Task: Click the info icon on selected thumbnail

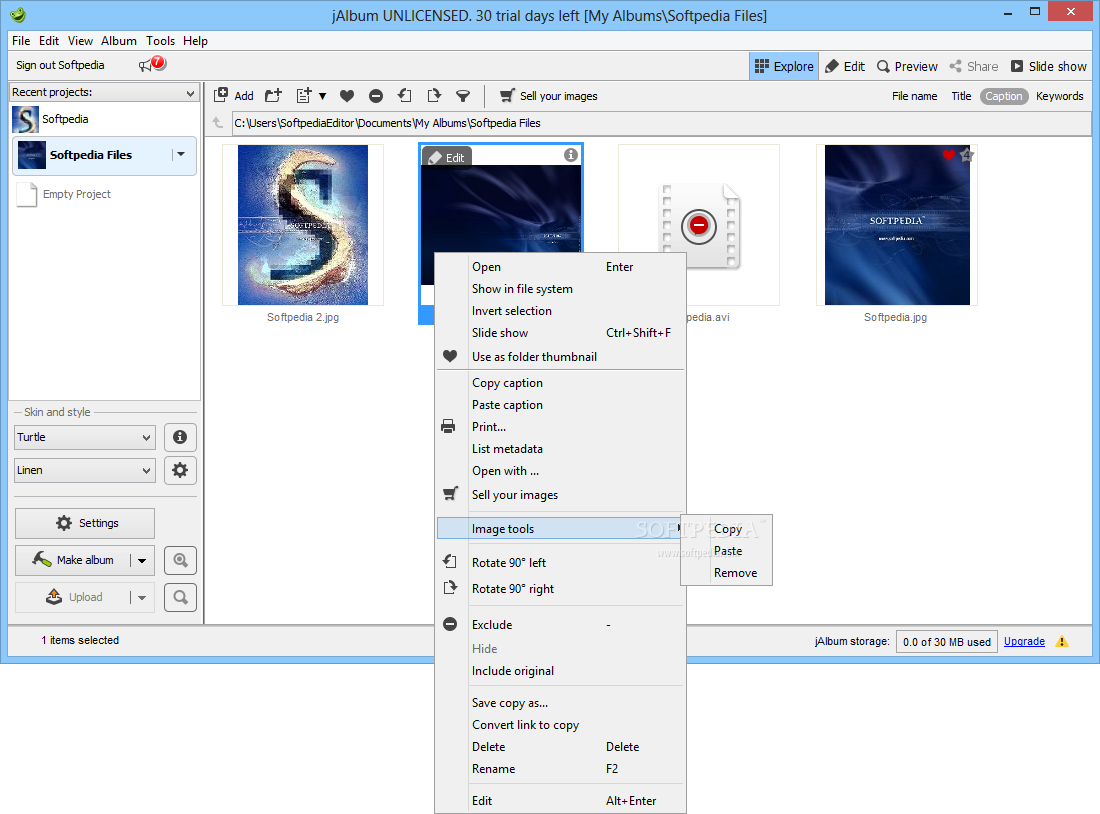Action: (571, 155)
